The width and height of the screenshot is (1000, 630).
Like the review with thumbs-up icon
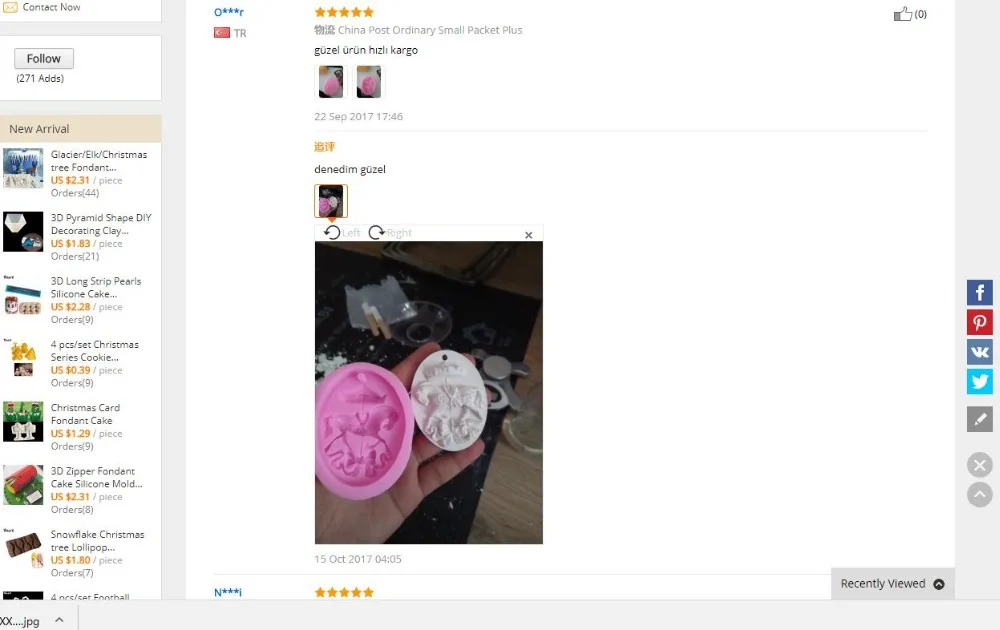click(902, 14)
